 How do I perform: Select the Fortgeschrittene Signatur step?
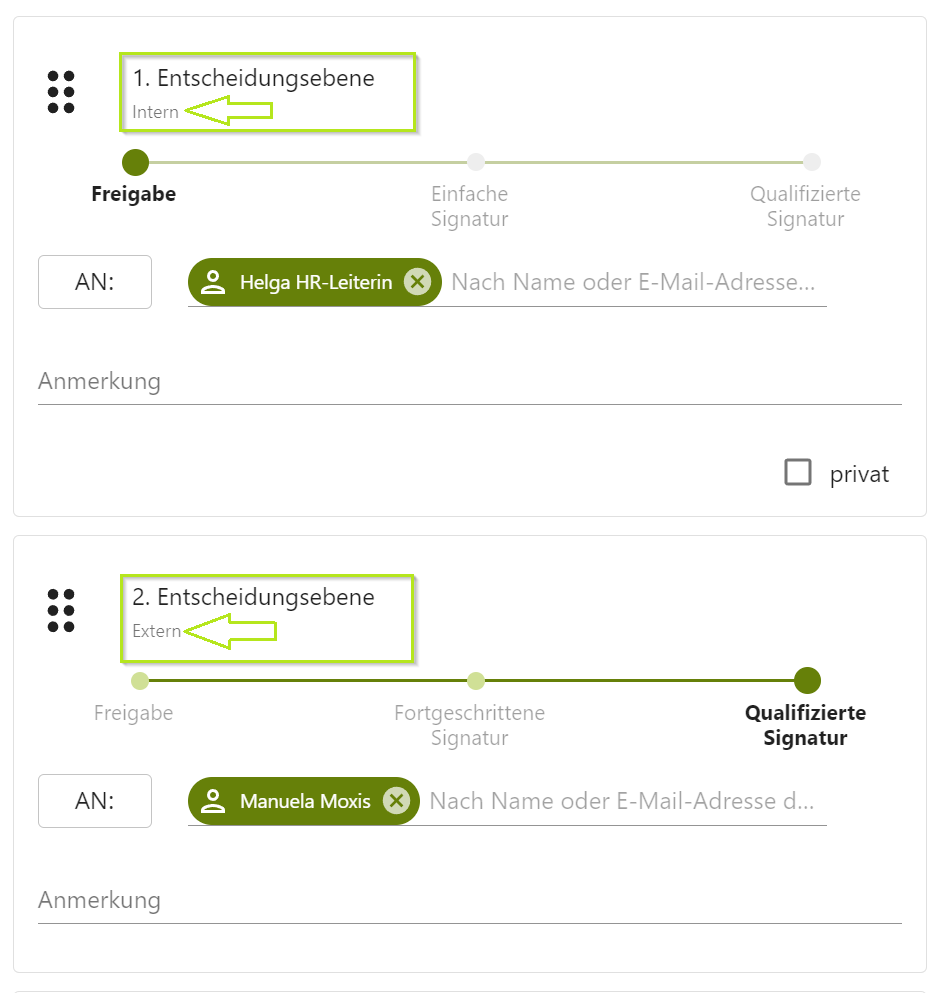(475, 681)
